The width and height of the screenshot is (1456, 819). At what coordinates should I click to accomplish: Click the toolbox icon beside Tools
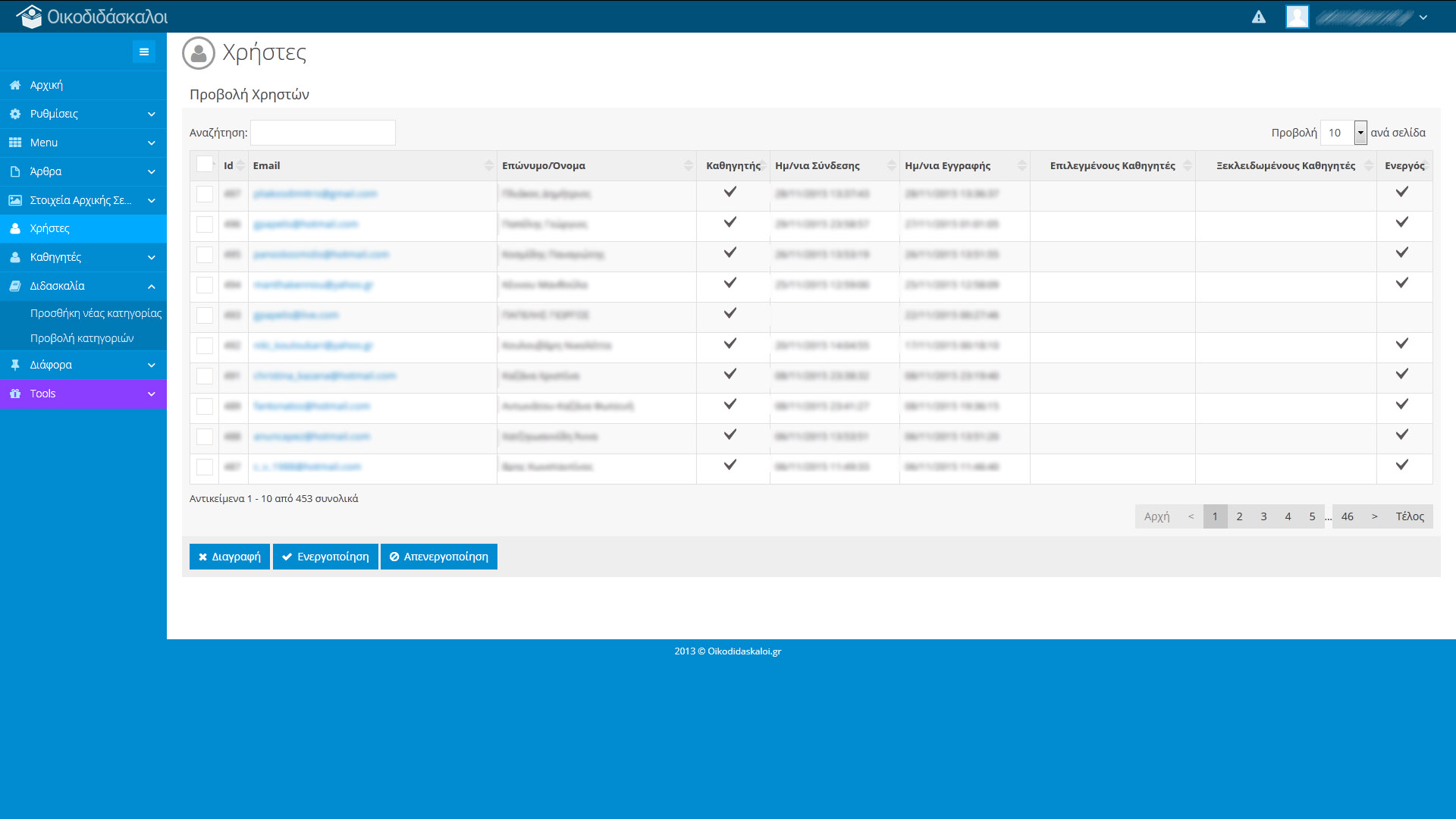(x=15, y=394)
